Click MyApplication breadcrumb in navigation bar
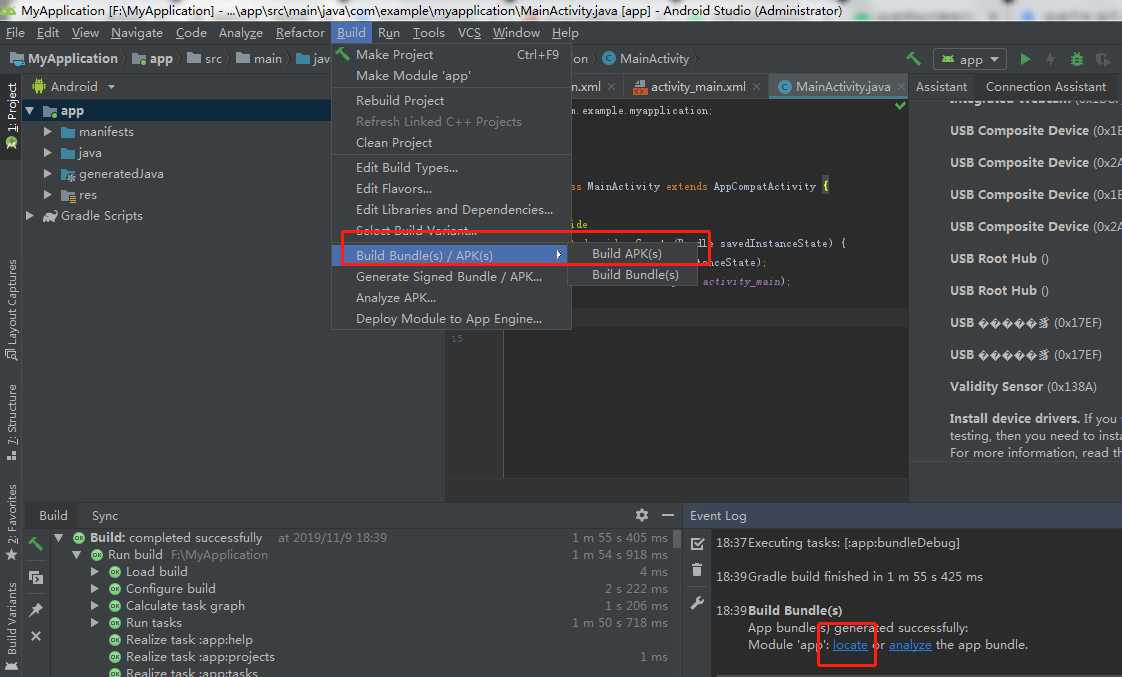 tap(64, 59)
